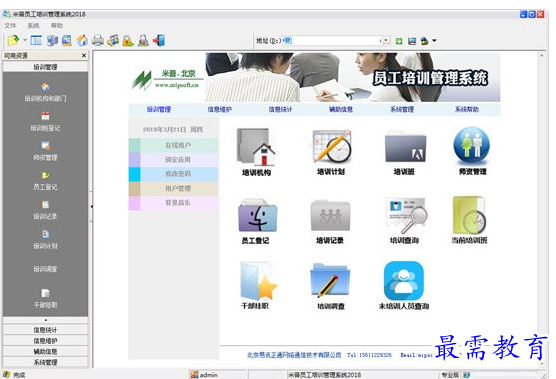556x379 pixels.
Task: Click the printer toolbar icon
Action: pos(98,40)
